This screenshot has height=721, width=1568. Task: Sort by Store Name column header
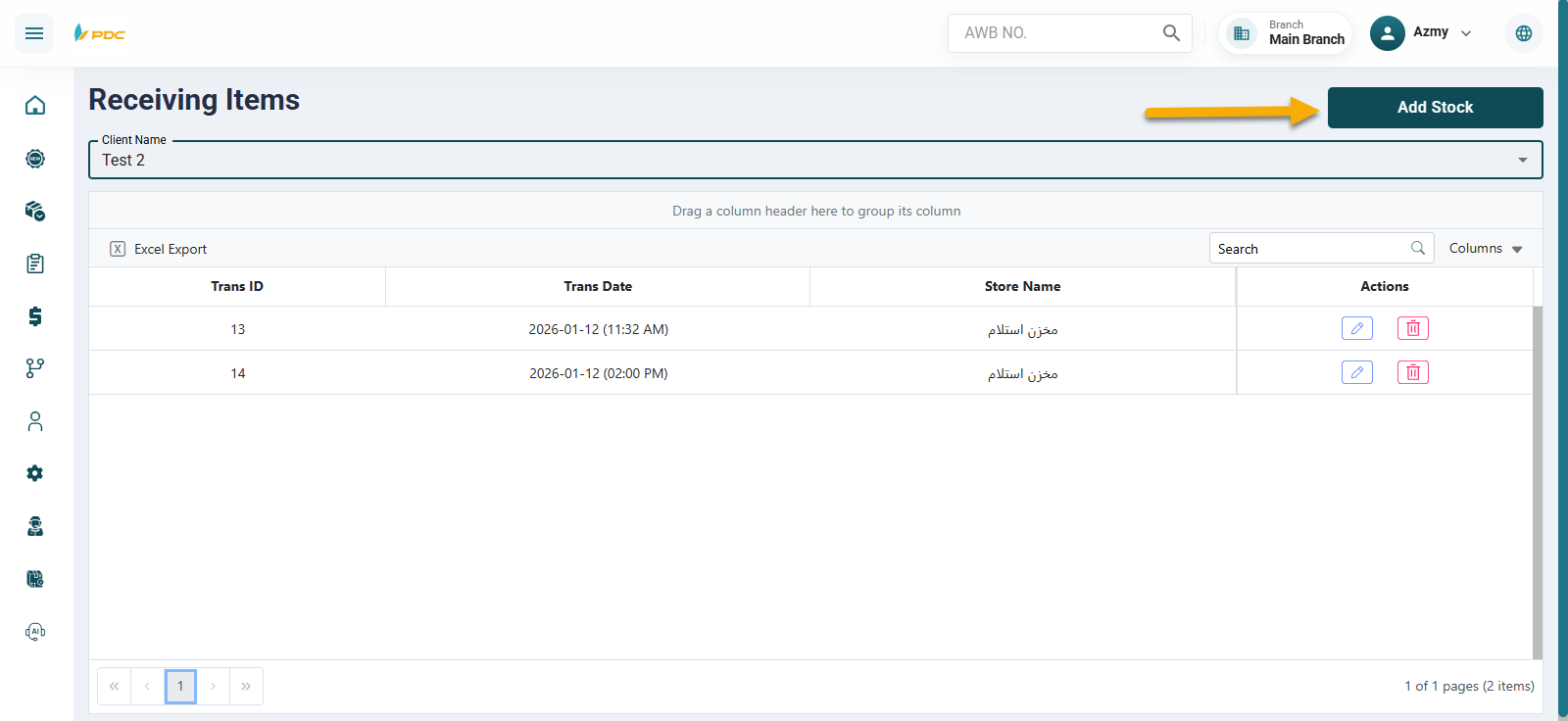tap(1022, 287)
